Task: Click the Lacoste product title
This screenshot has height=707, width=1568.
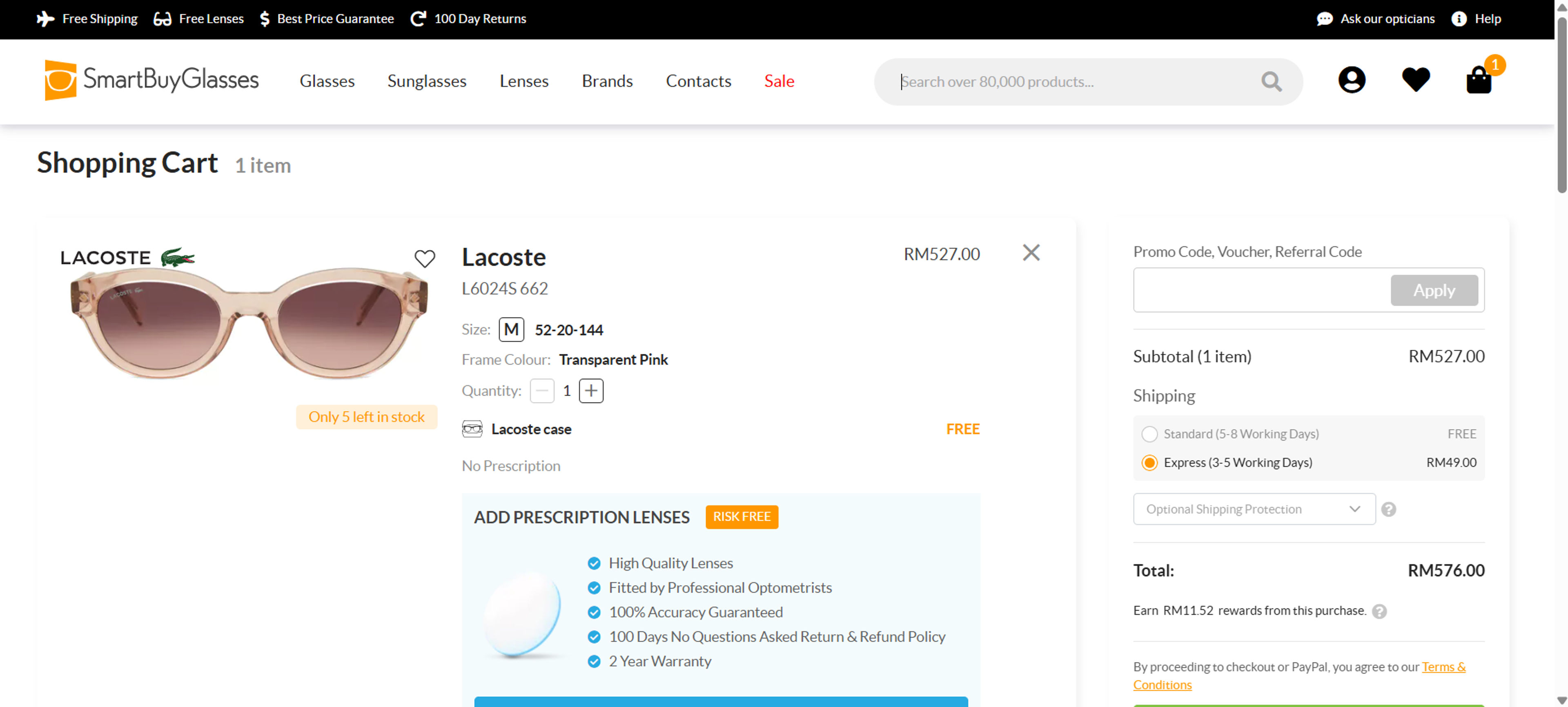Action: 503,257
